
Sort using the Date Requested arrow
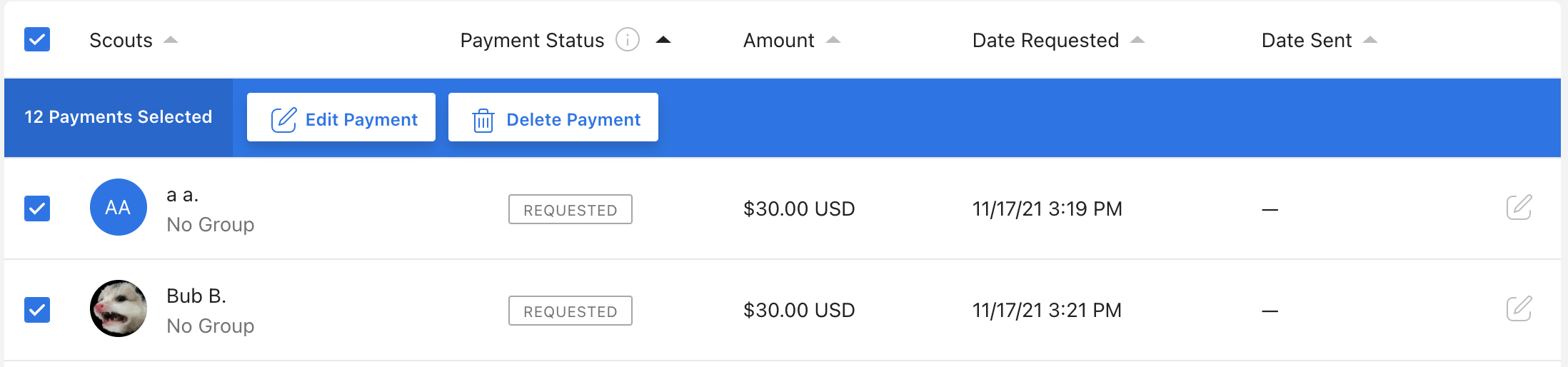pyautogui.click(x=1137, y=40)
